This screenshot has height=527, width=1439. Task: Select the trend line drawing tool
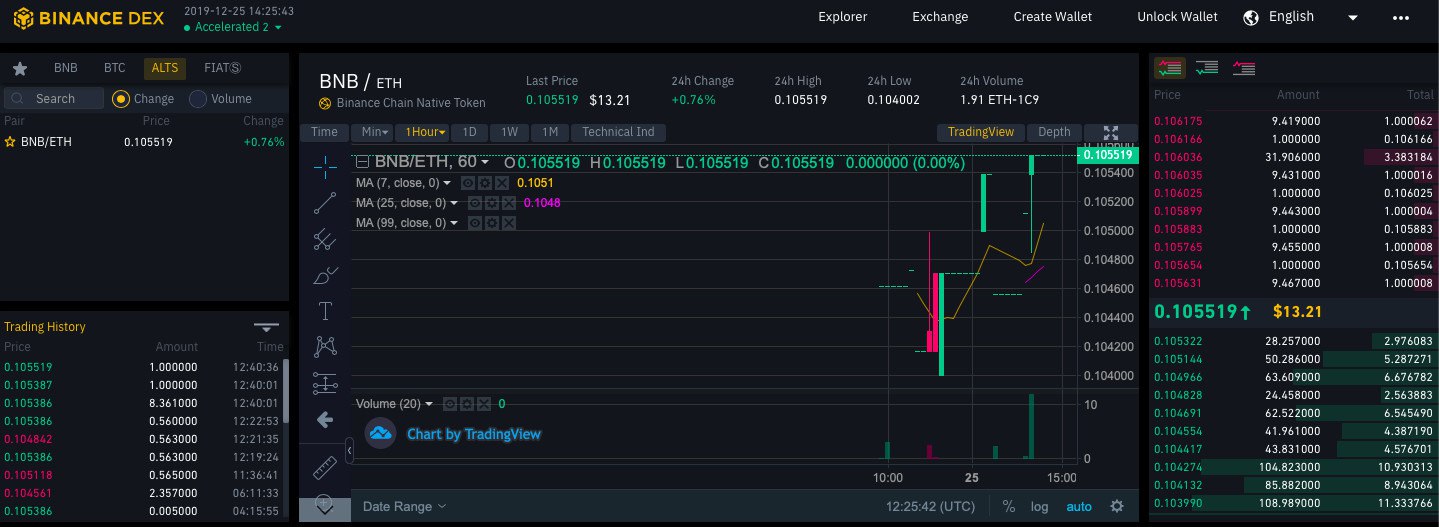325,202
